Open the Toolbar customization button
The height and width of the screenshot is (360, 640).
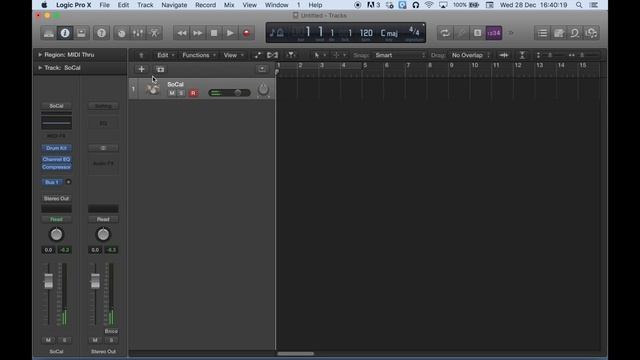(81, 33)
